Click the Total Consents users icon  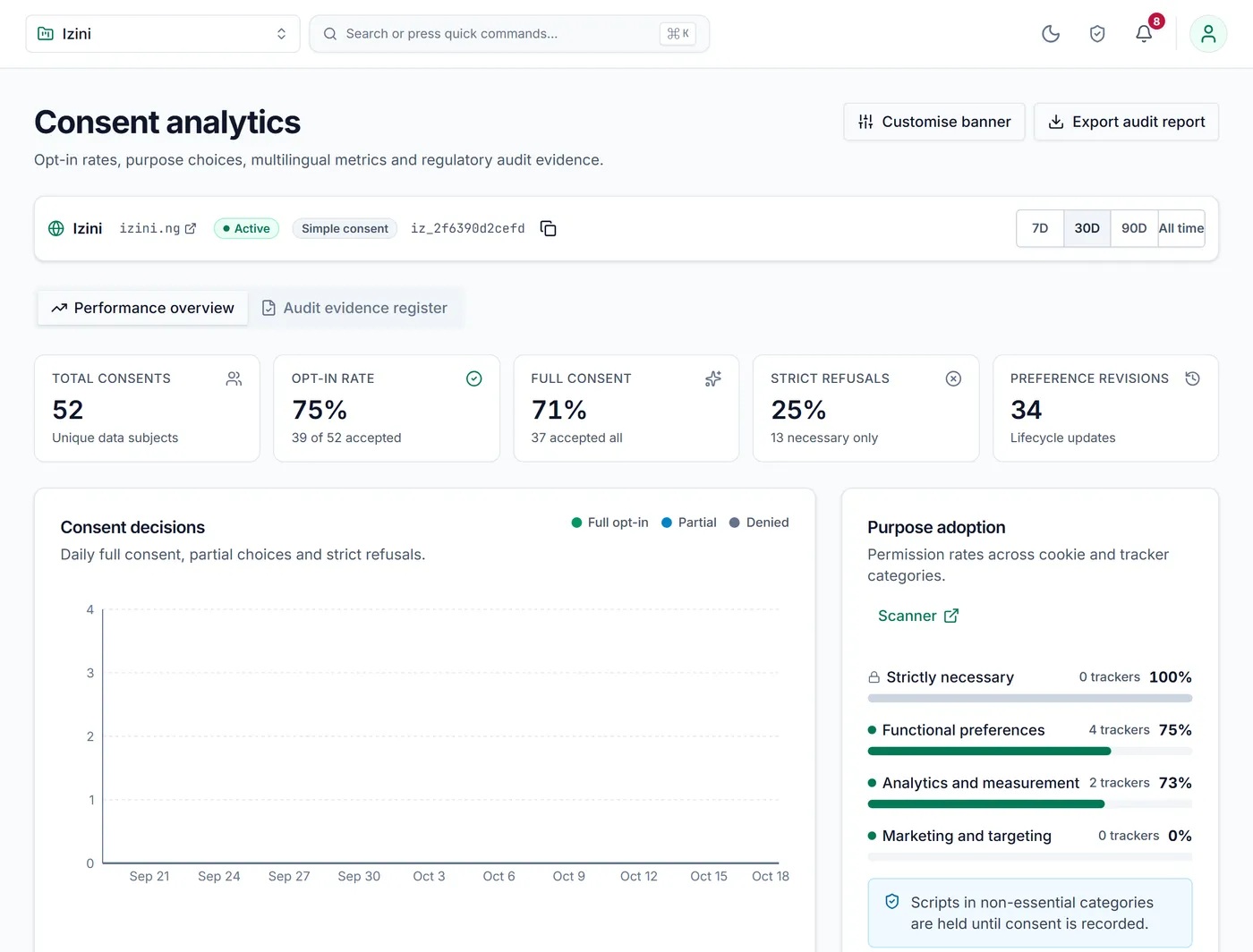click(x=234, y=378)
